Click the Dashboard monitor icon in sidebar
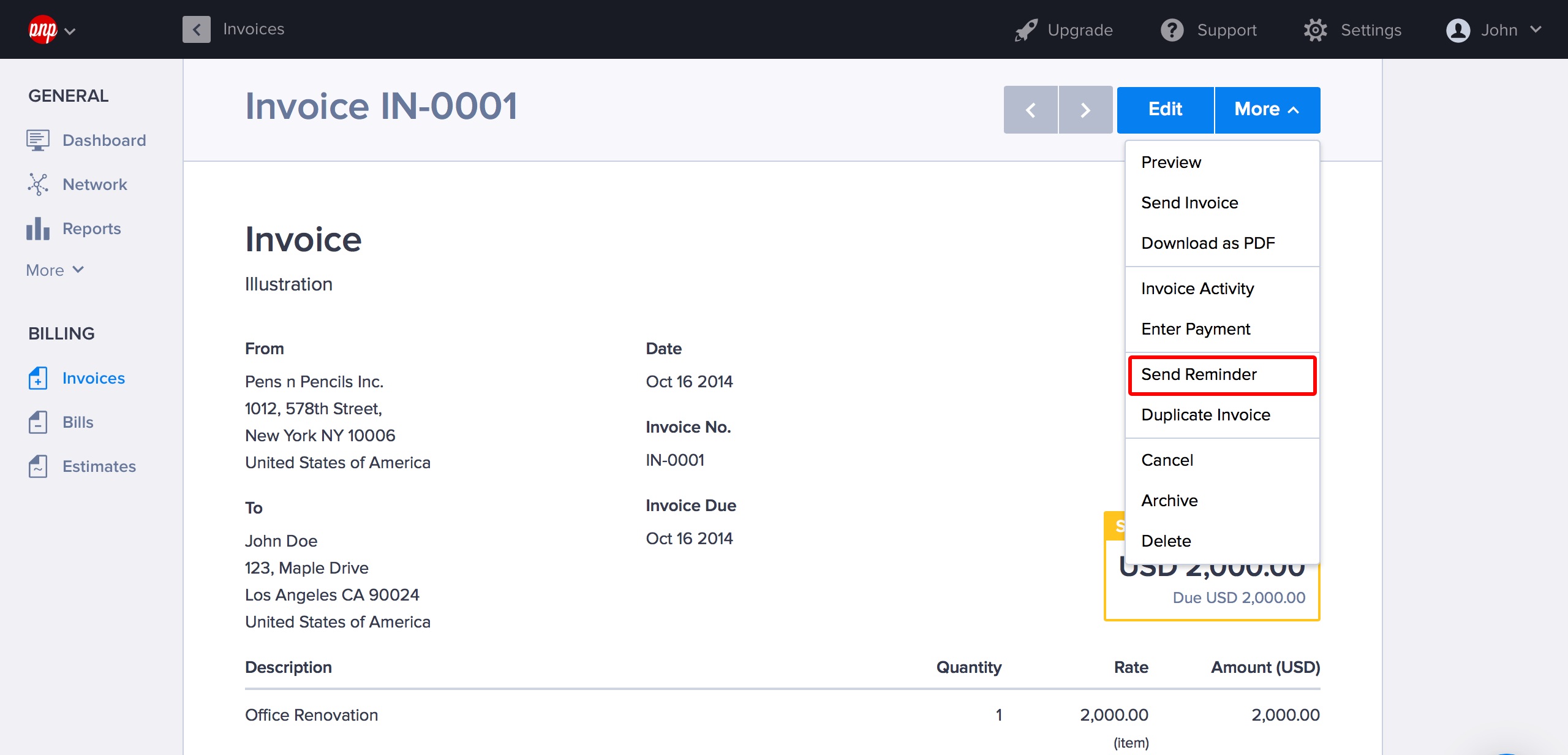This screenshot has height=755, width=1568. 38,140
